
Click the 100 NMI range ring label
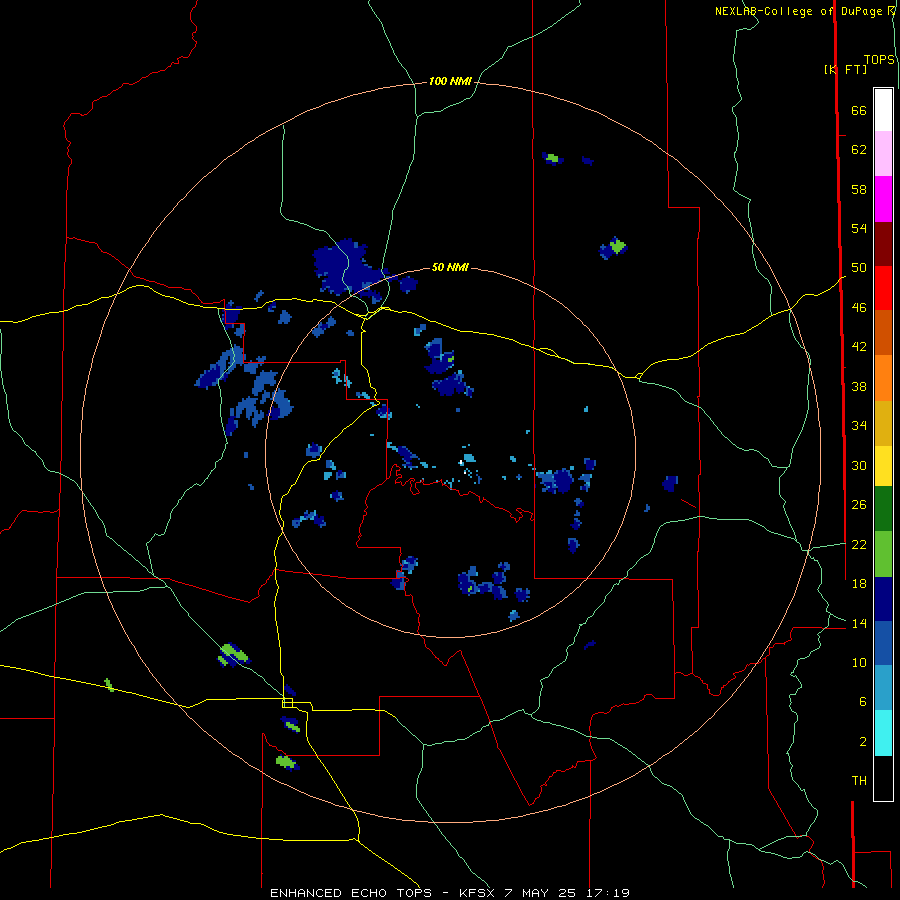click(x=450, y=82)
